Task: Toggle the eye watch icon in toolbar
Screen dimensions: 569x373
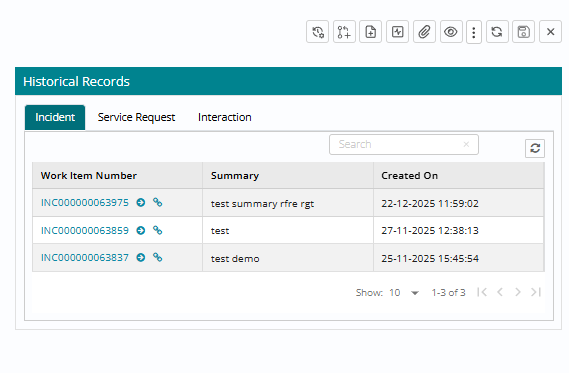Action: (451, 32)
